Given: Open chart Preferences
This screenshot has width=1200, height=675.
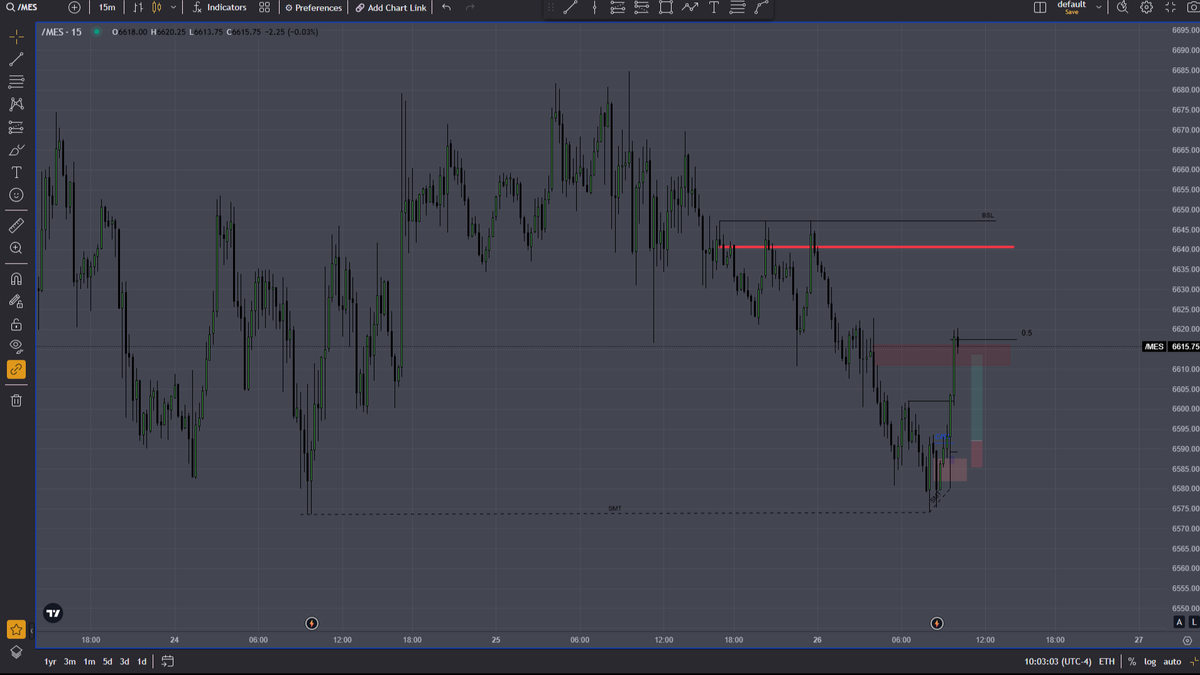Looking at the screenshot, I should tap(313, 7).
